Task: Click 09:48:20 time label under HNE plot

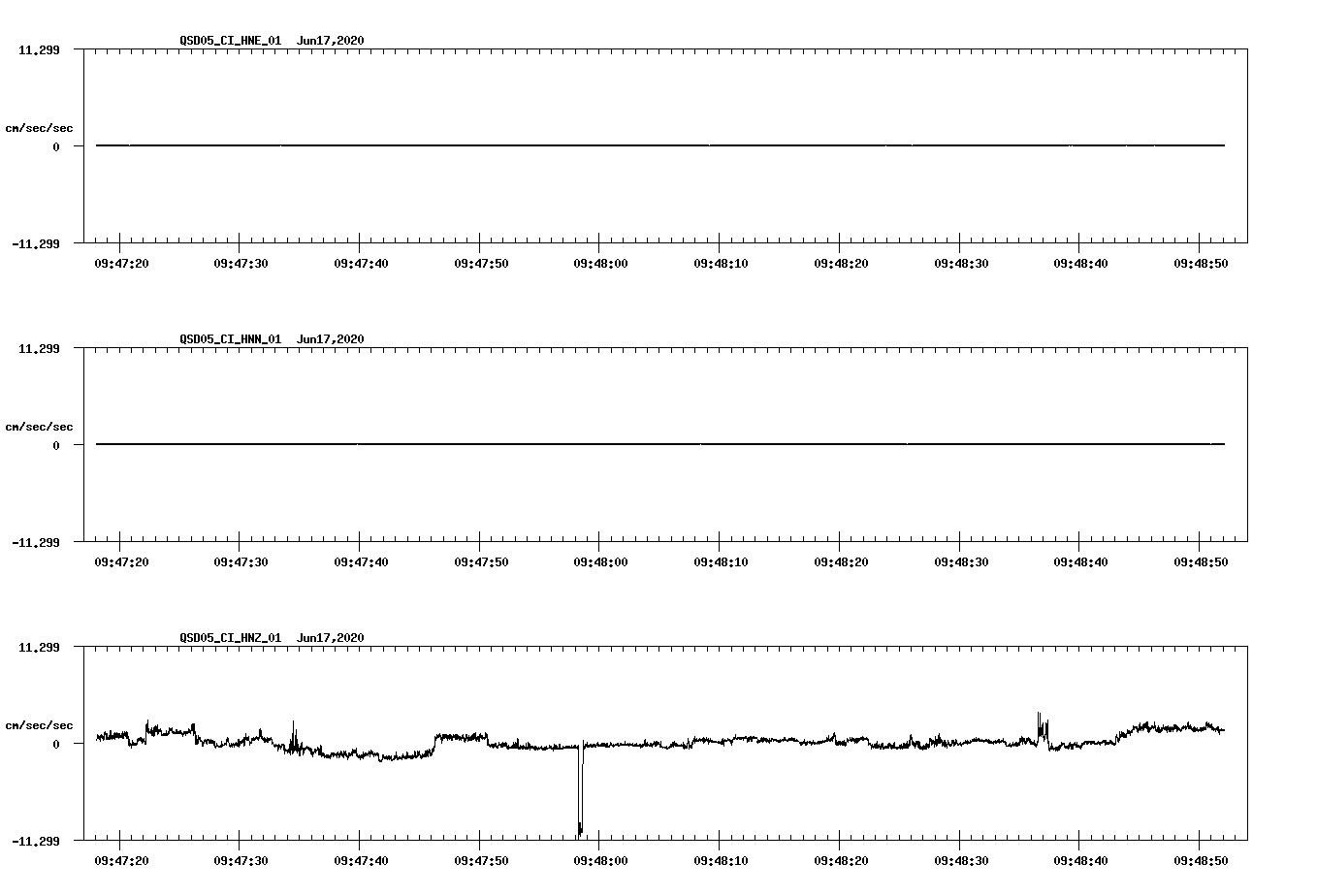Action: [841, 264]
